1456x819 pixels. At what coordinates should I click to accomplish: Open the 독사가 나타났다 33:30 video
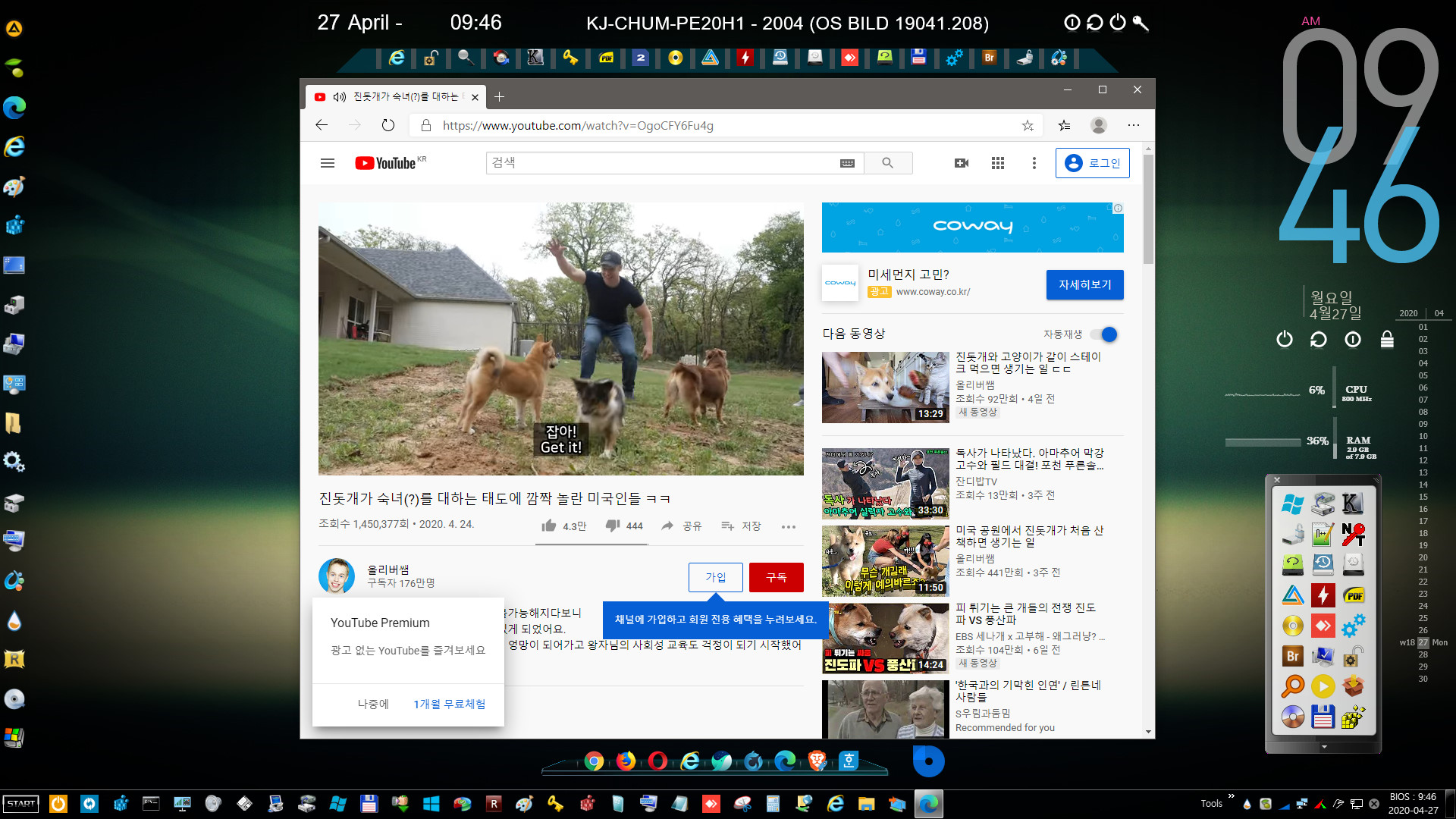click(x=885, y=484)
